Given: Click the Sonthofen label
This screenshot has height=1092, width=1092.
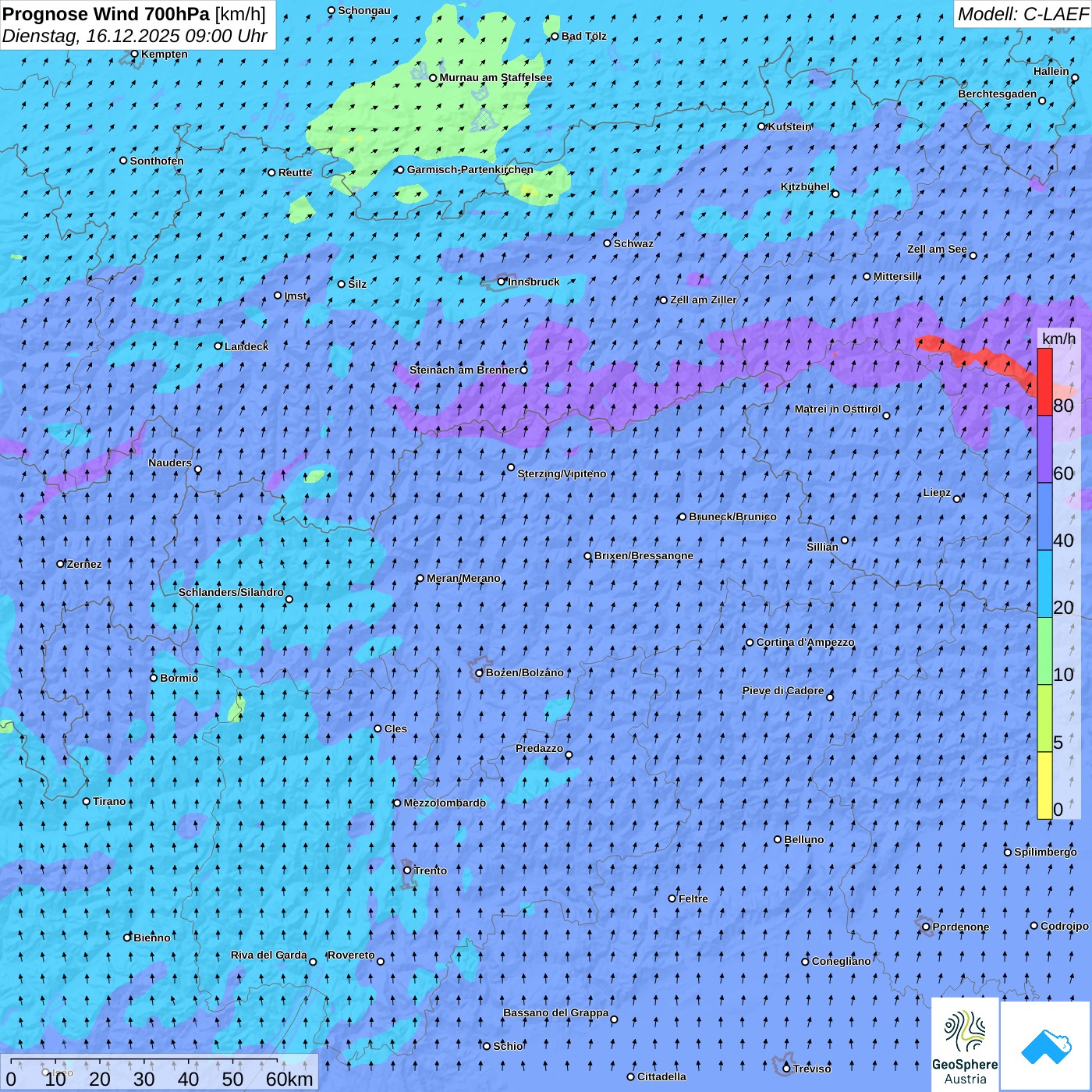Looking at the screenshot, I should (x=157, y=161).
